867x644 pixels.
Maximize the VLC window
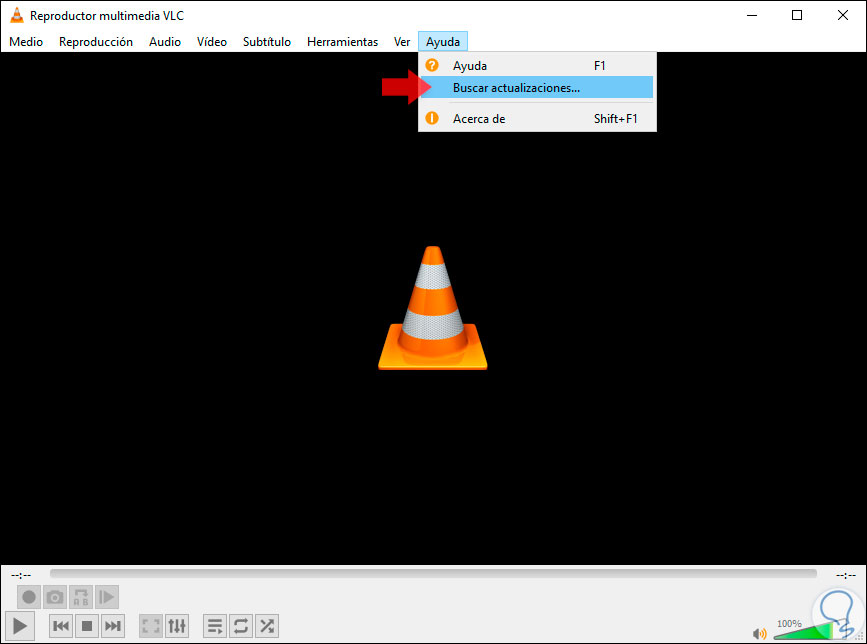point(797,15)
